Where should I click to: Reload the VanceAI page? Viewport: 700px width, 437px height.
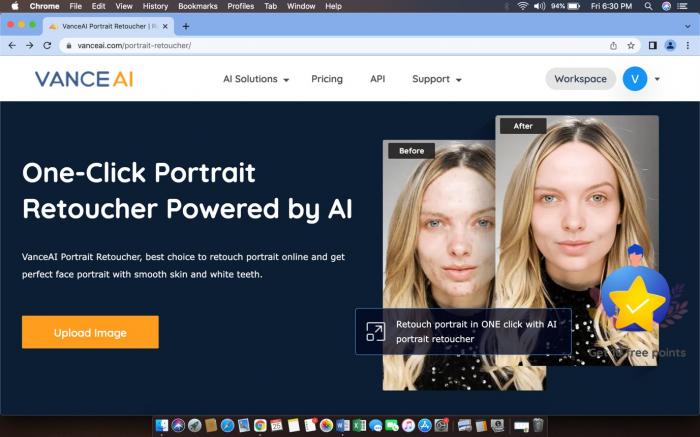click(x=47, y=46)
